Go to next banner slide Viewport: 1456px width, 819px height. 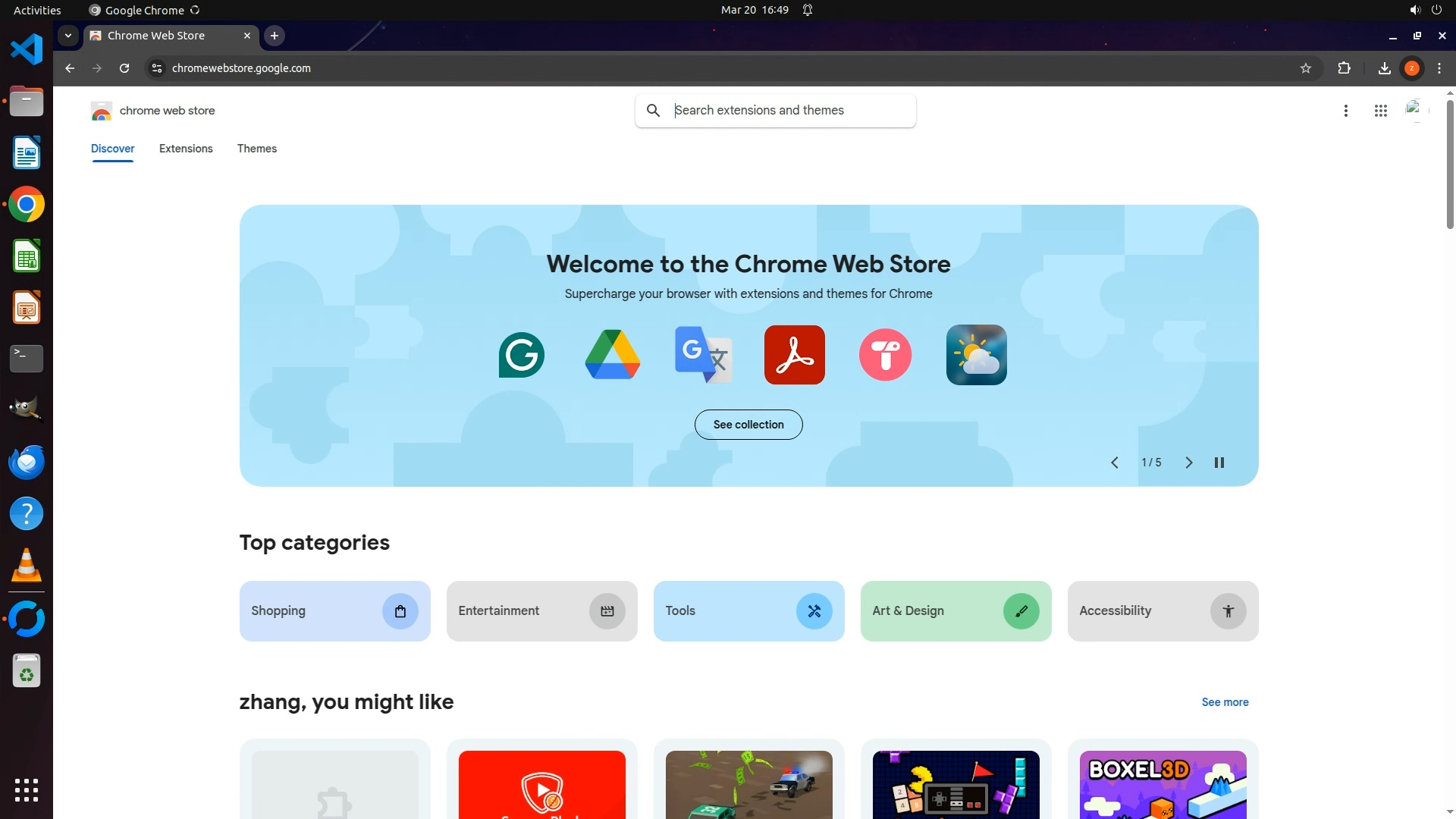click(x=1188, y=463)
